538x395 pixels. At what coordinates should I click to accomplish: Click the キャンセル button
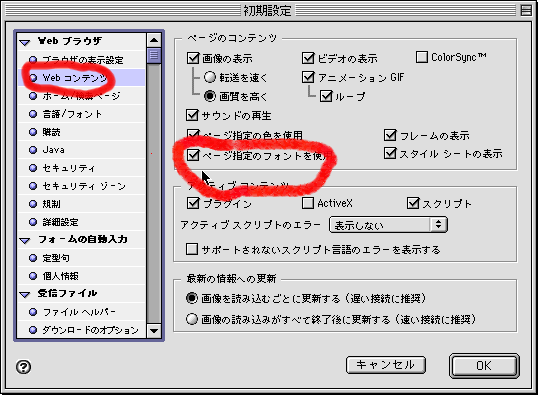386,365
